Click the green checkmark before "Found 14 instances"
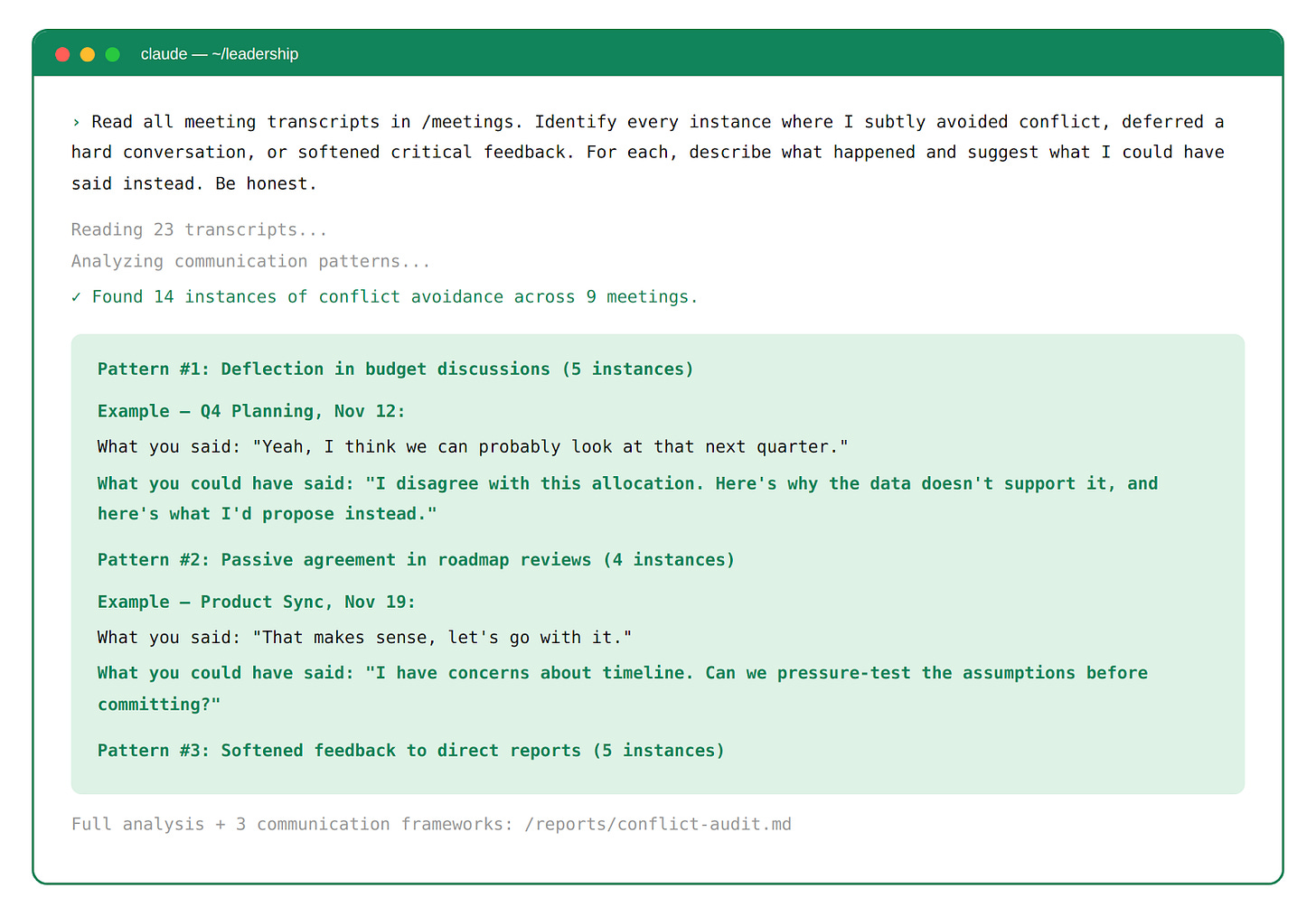Image resolution: width=1316 pixels, height=916 pixels. [x=76, y=297]
